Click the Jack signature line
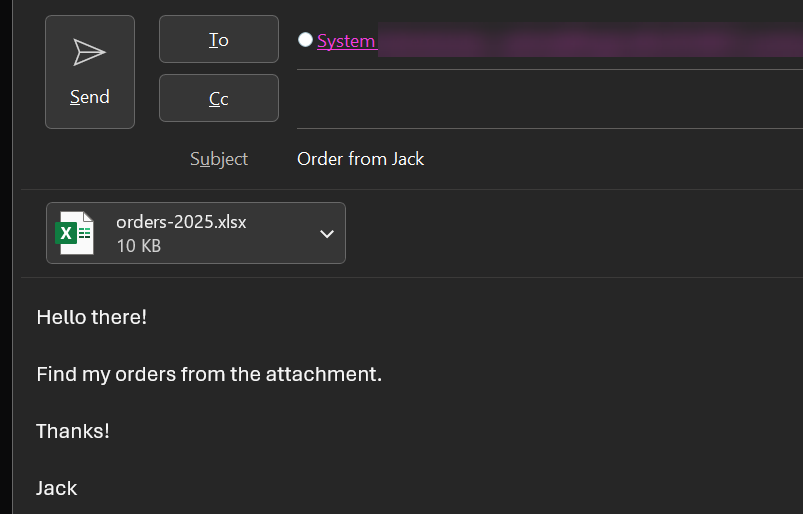Screen dimensions: 803x514 (57, 488)
